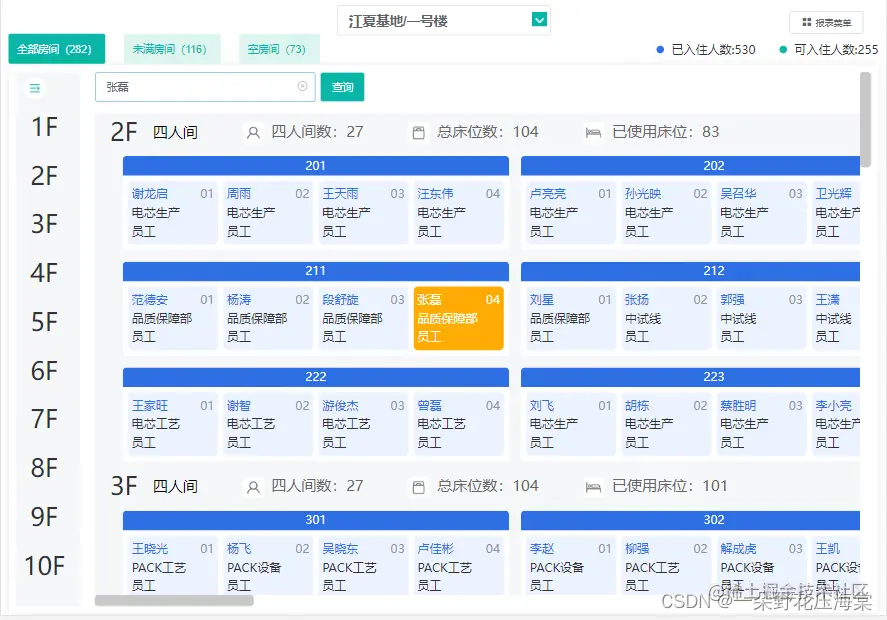Image resolution: width=887 pixels, height=620 pixels.
Task: Select bed card of 曾磊 in 222
Action: [459, 424]
